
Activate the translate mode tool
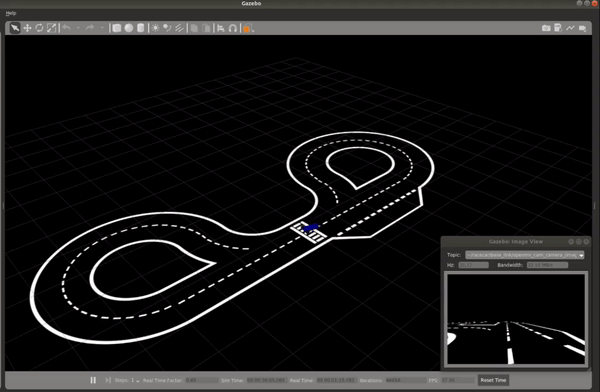27,28
